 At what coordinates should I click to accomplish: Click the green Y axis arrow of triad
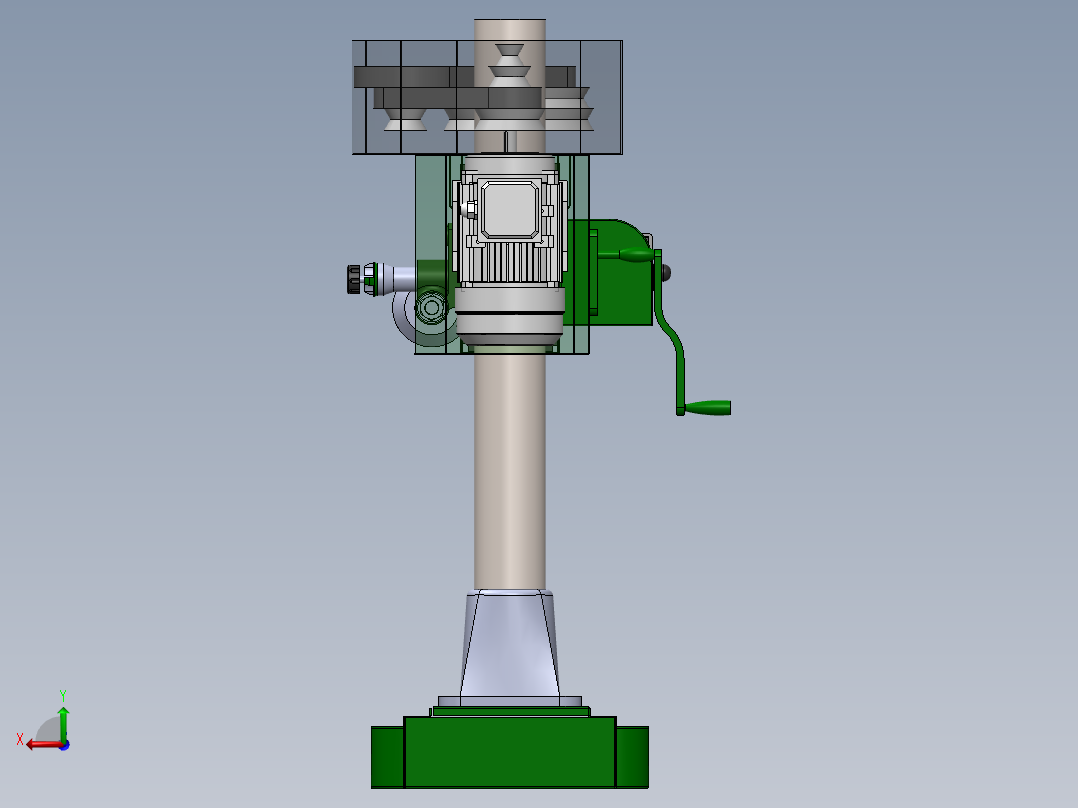63,723
